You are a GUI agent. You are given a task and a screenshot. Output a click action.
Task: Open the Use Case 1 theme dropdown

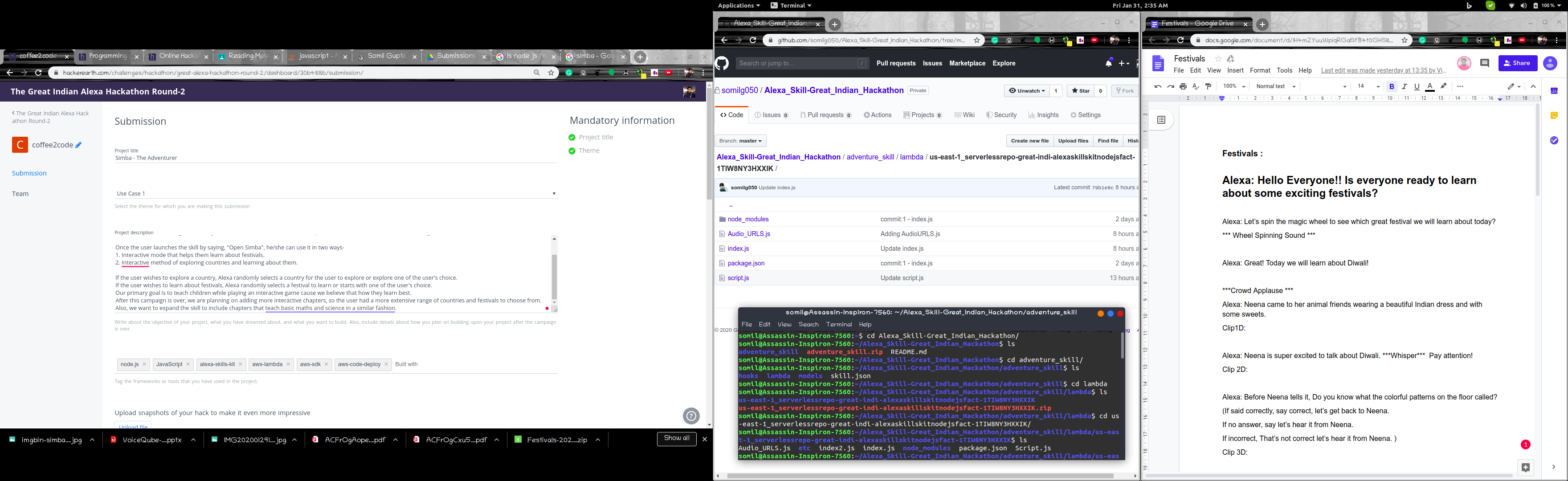point(335,194)
